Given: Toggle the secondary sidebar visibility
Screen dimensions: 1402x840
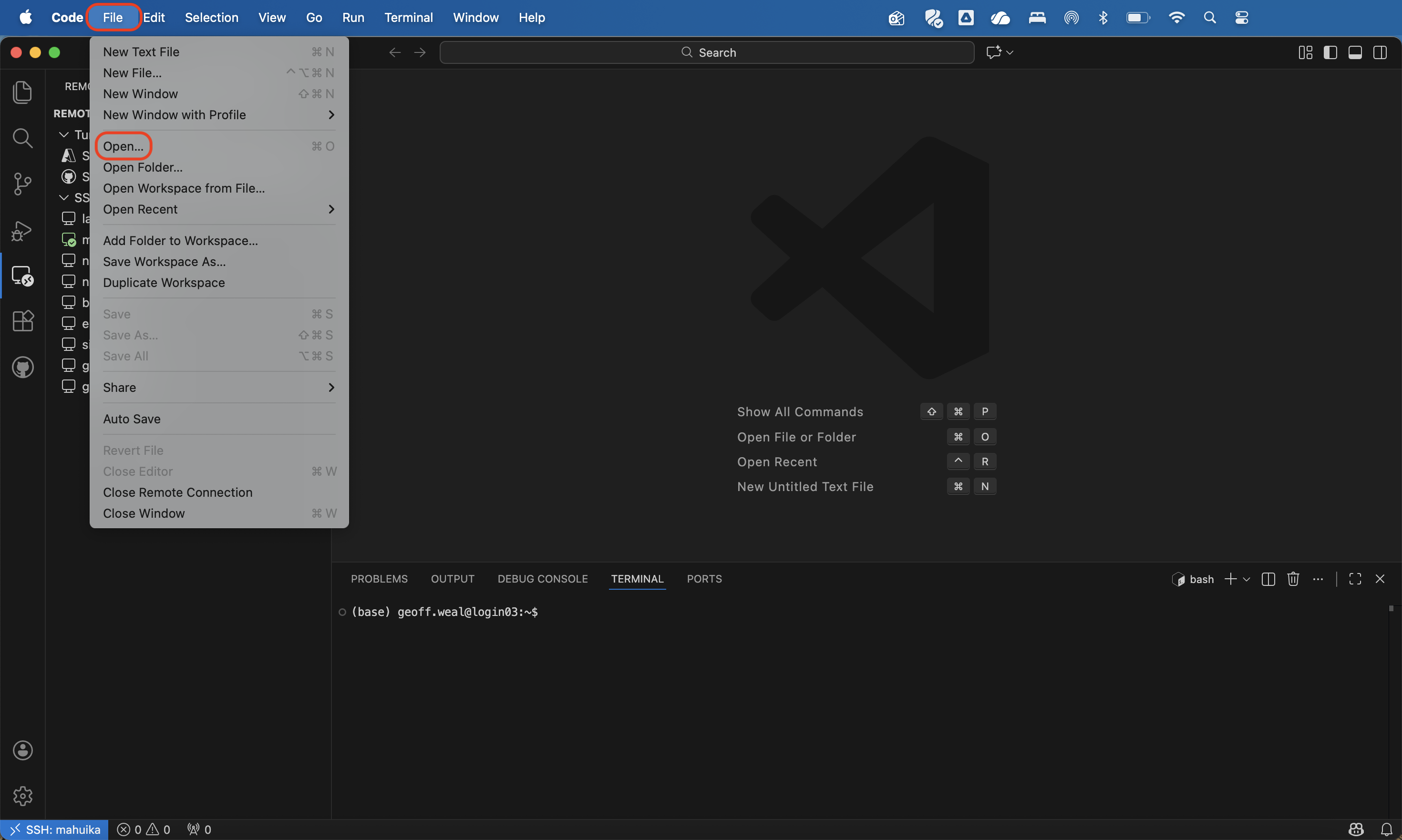Looking at the screenshot, I should pos(1381,52).
